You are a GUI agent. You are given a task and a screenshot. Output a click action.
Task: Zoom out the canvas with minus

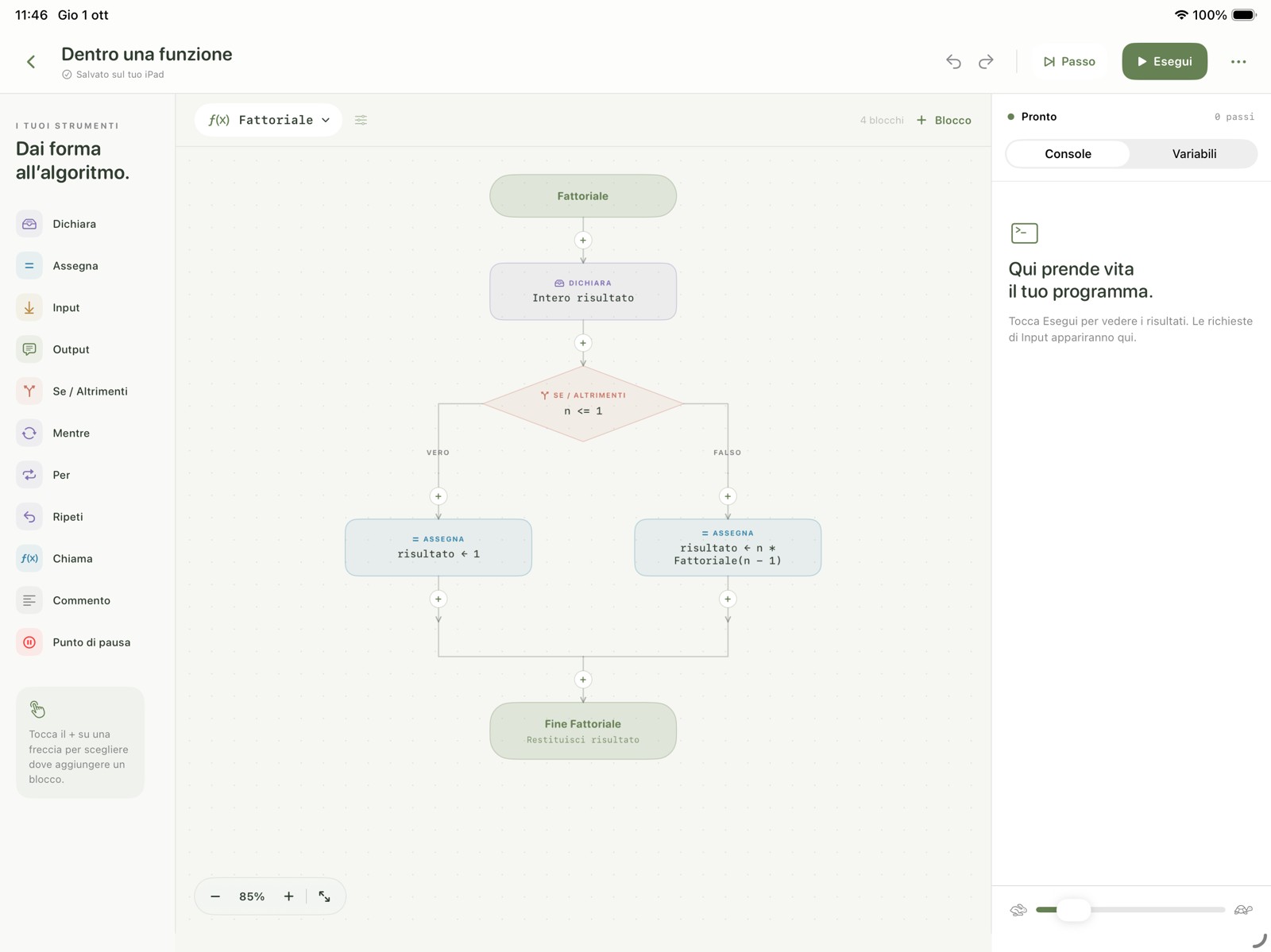[x=215, y=896]
